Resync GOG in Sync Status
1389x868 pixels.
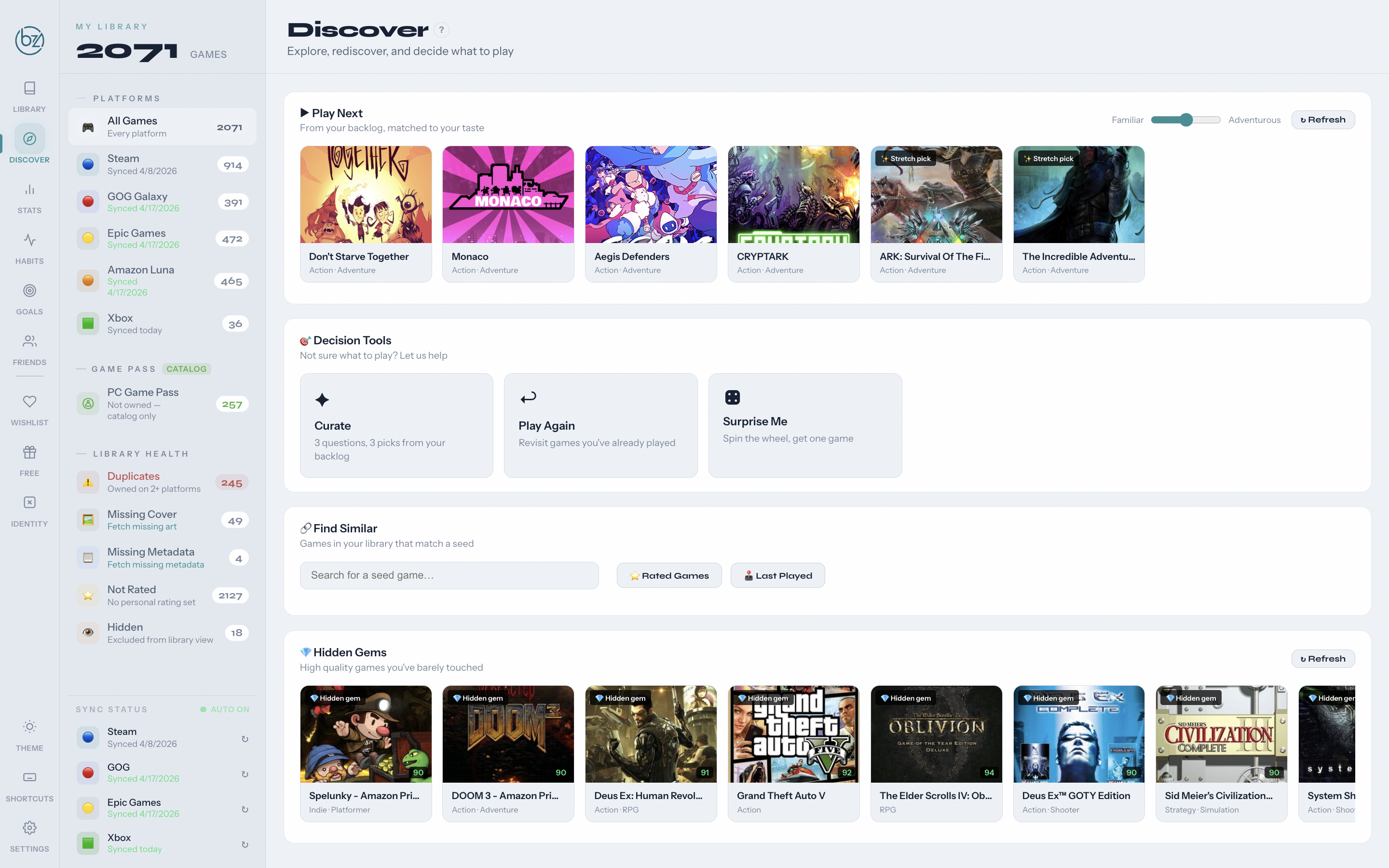pos(245,774)
